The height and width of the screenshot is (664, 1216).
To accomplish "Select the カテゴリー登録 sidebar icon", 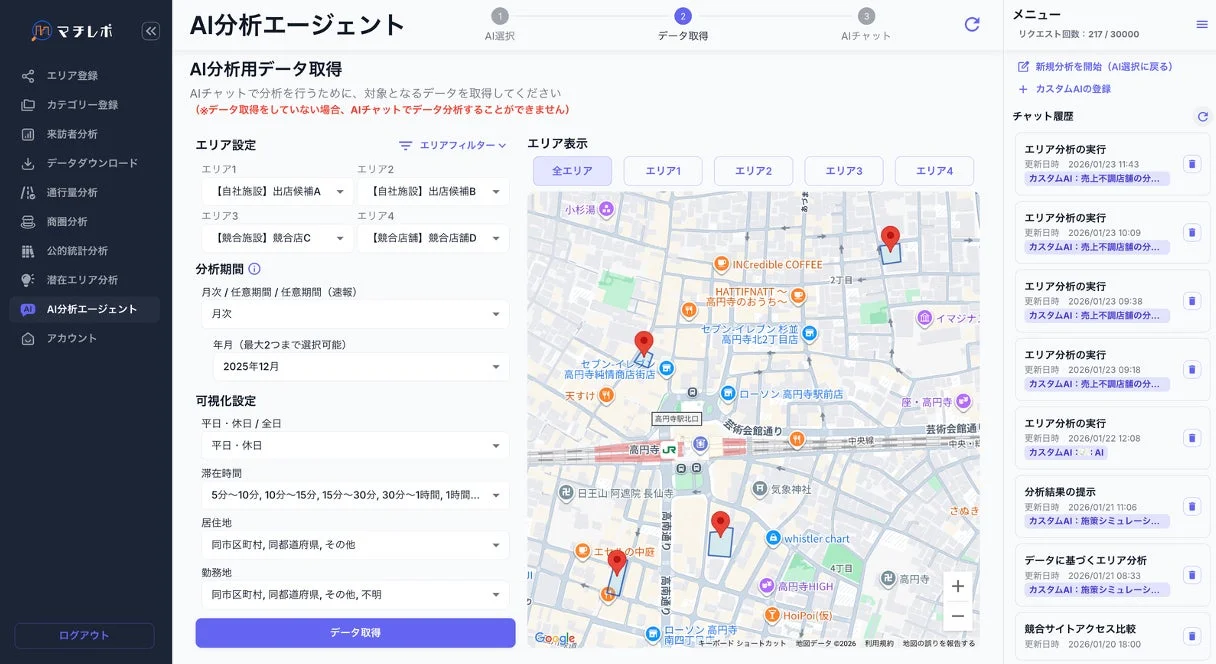I will click(28, 104).
